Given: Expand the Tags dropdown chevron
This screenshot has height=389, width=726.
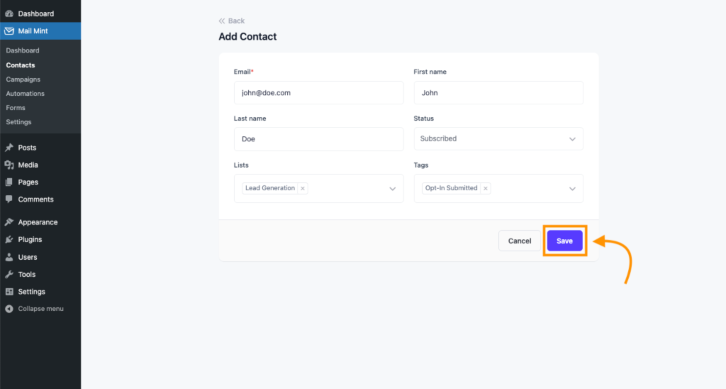Looking at the screenshot, I should click(572, 188).
